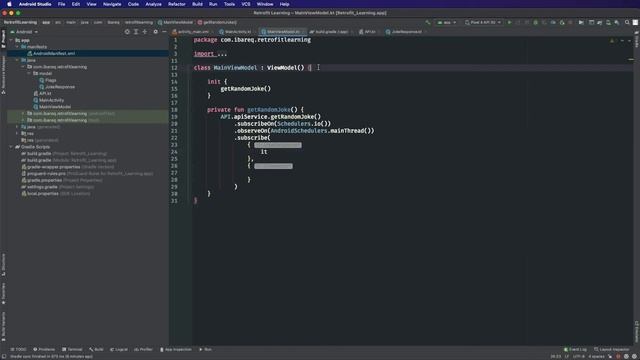Open the Build menu
This screenshot has width=640, height=360.
(197, 4)
